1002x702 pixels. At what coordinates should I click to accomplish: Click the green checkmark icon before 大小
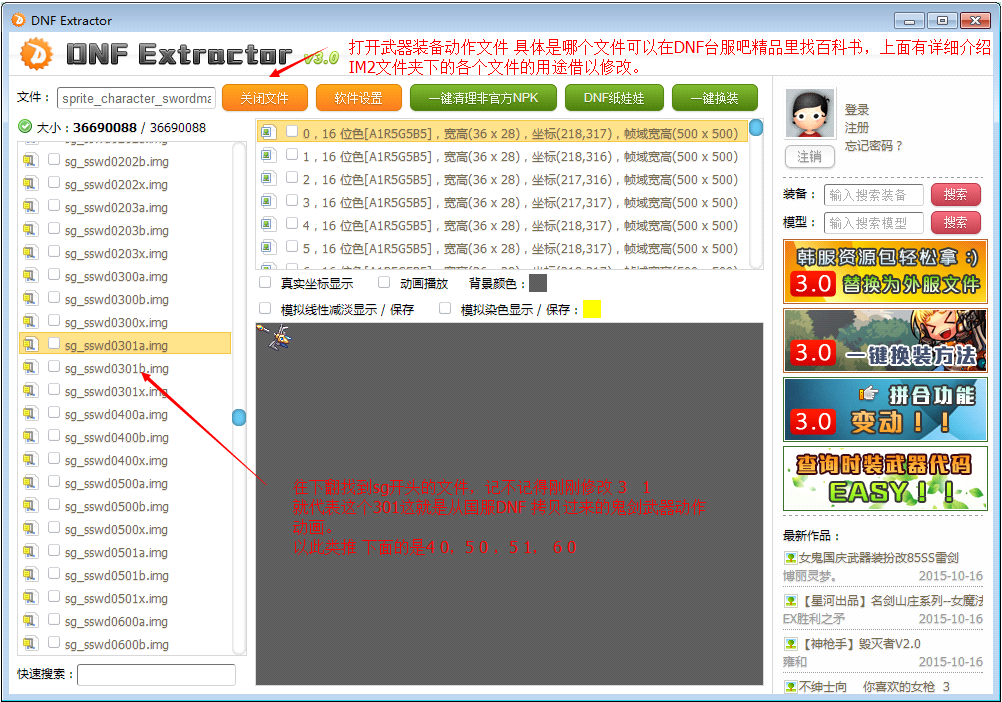tap(24, 127)
